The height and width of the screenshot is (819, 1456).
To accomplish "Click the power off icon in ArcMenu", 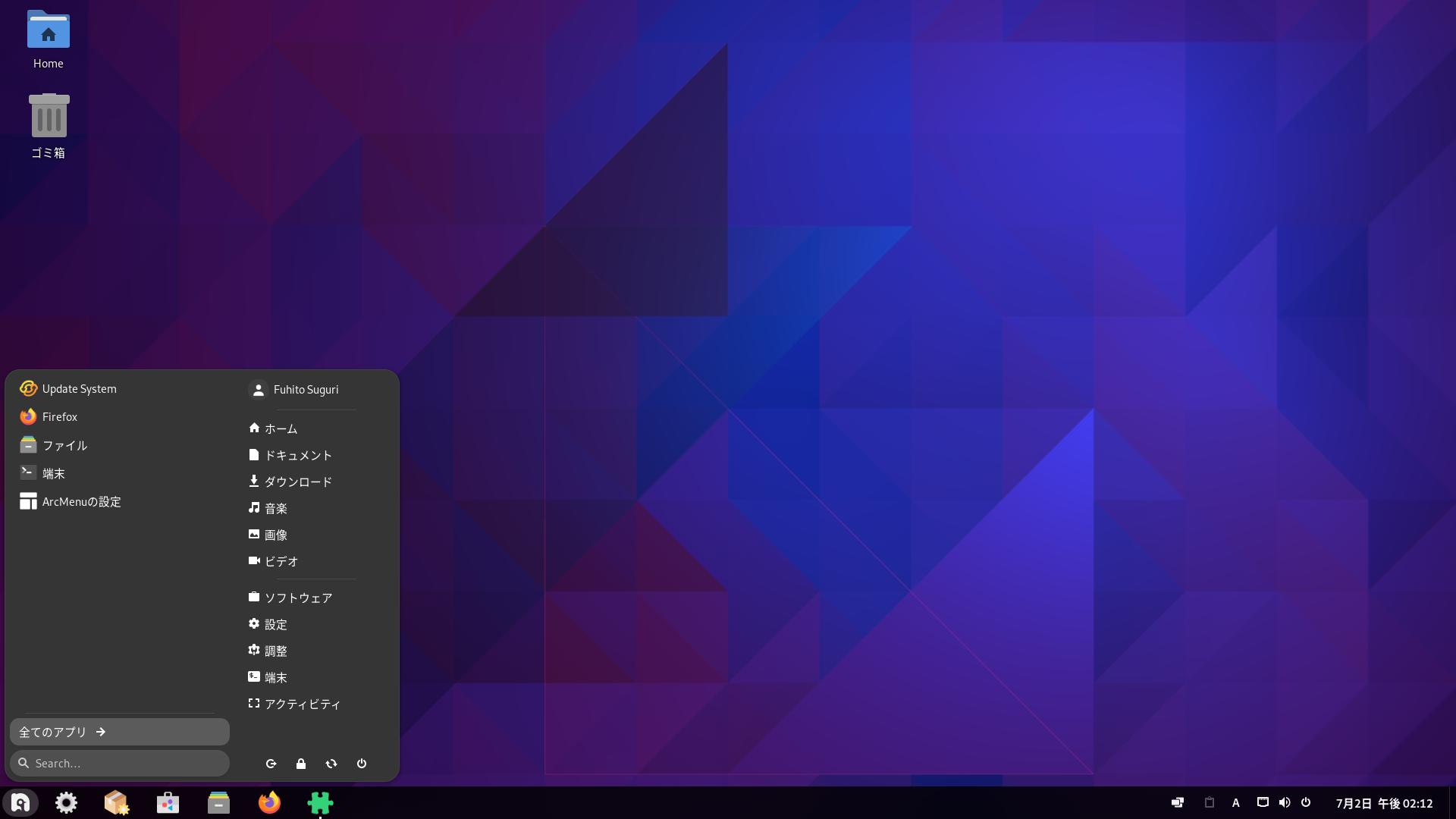I will tap(362, 764).
